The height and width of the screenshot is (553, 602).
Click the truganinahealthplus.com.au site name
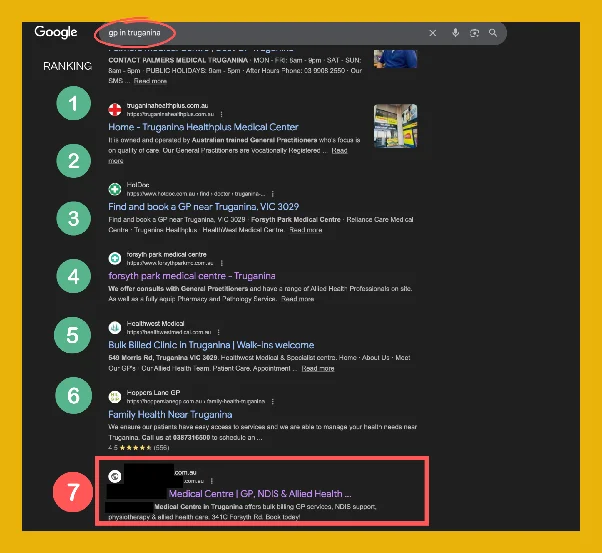point(167,106)
